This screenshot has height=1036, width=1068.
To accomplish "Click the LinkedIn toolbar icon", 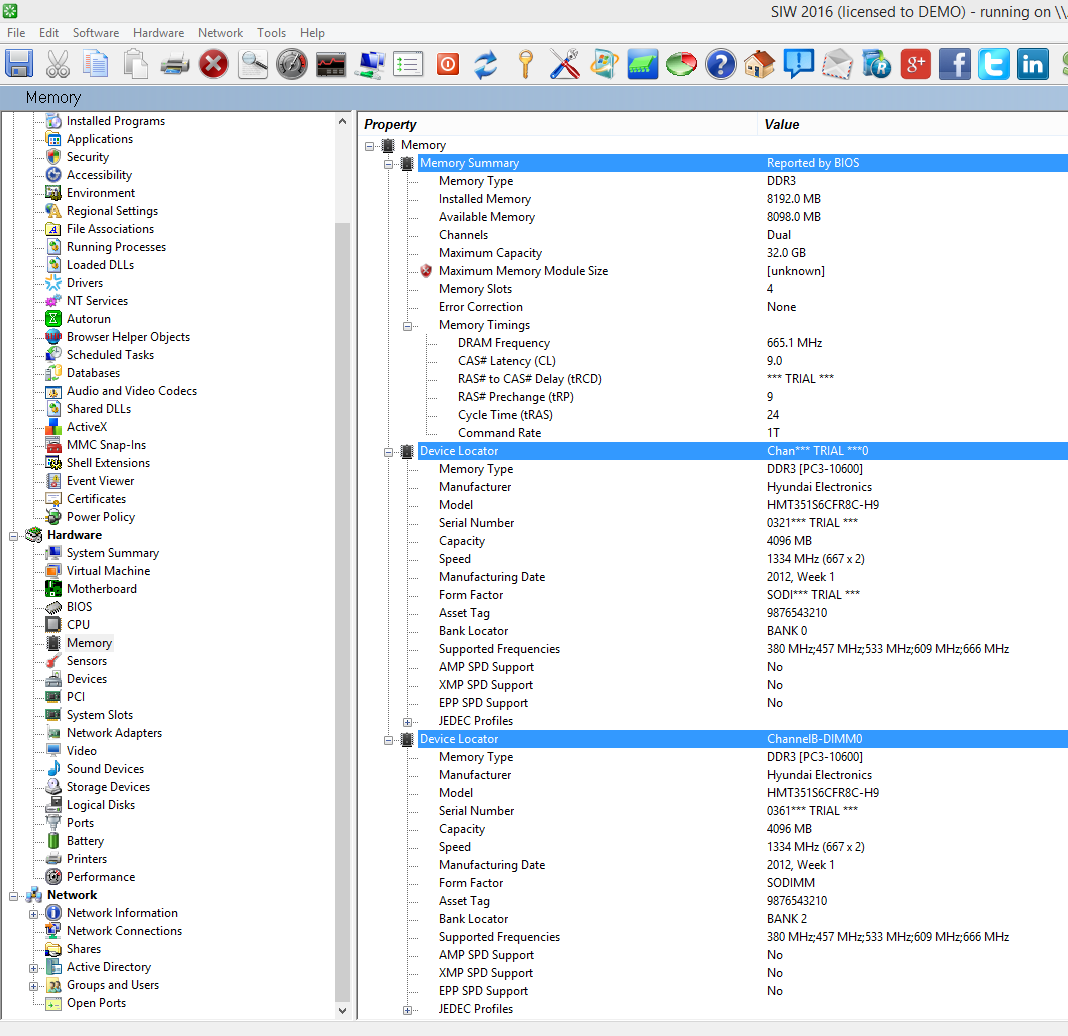I will pyautogui.click(x=1033, y=64).
